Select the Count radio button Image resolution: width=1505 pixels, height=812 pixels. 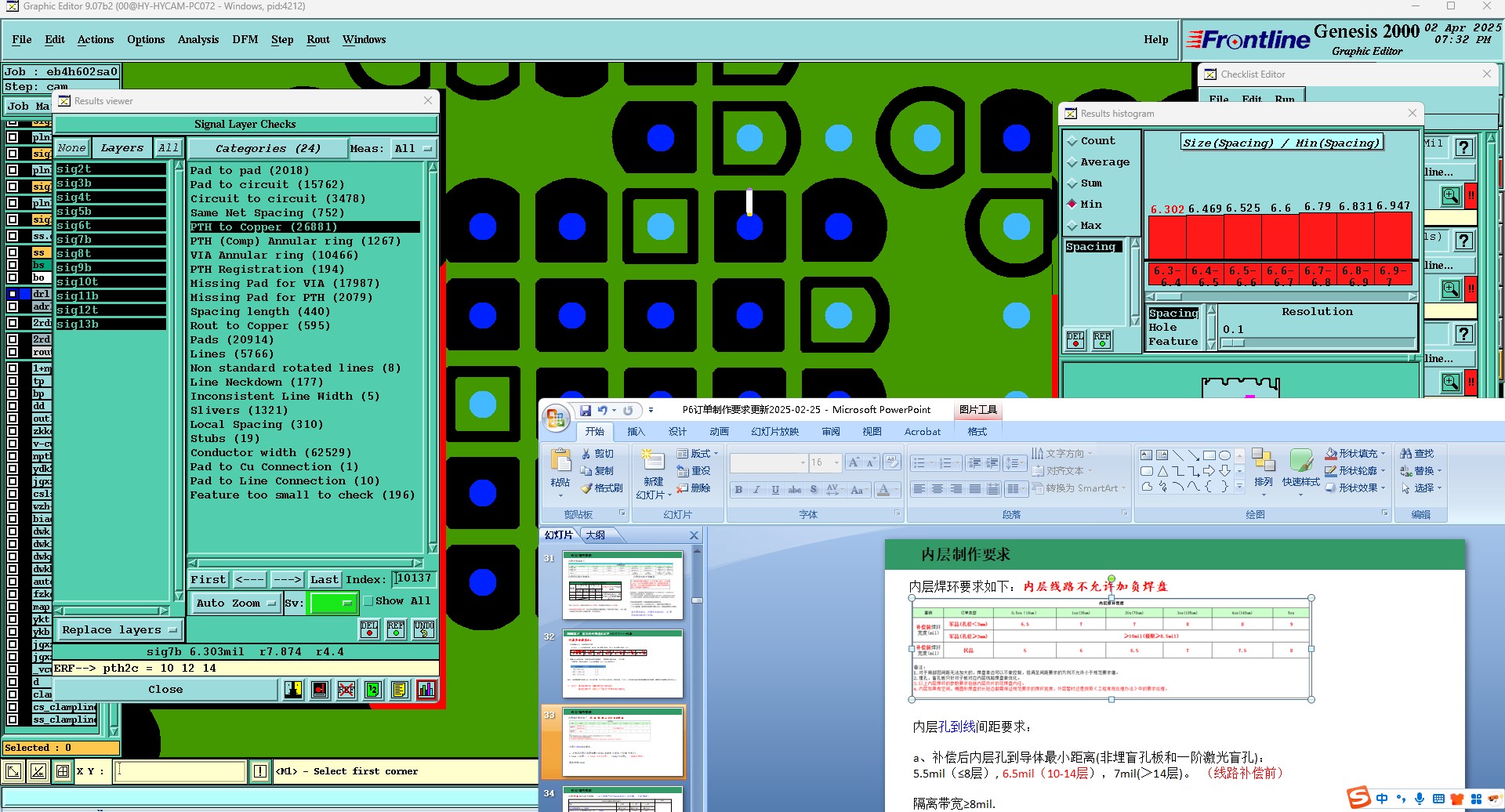(x=1072, y=141)
